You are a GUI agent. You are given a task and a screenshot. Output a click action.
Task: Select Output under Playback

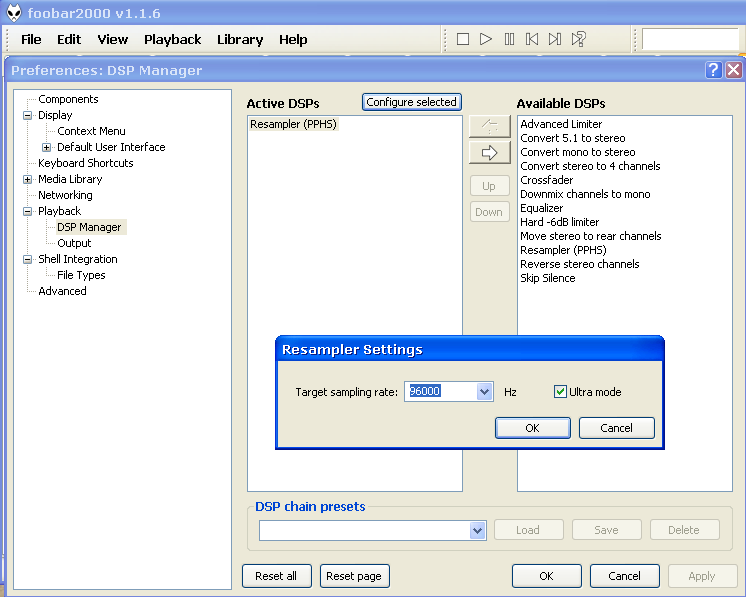coord(74,243)
